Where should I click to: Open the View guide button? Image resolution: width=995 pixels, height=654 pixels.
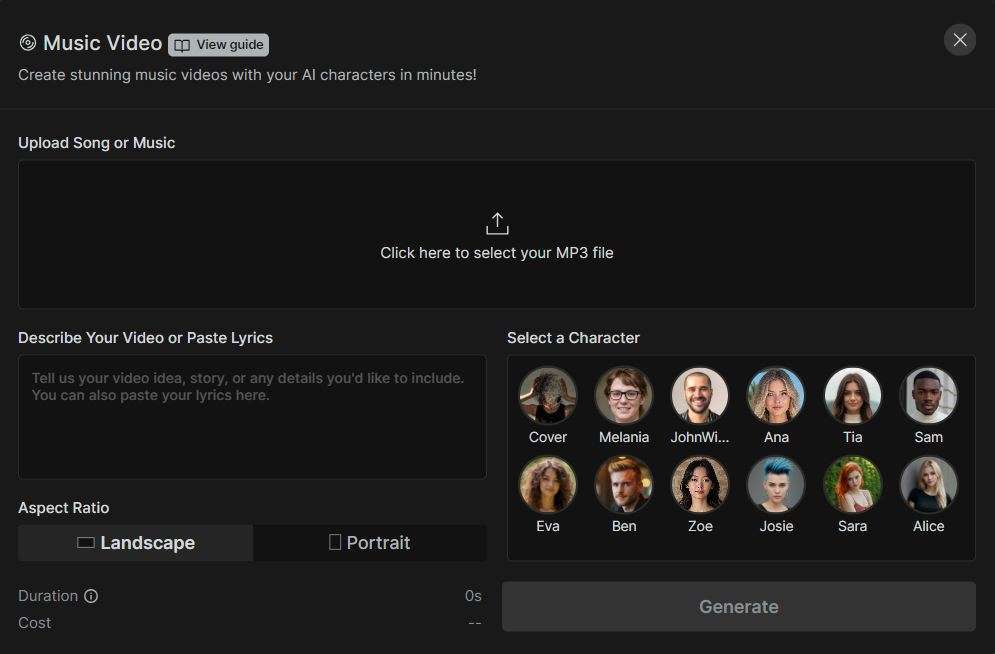[x=218, y=44]
